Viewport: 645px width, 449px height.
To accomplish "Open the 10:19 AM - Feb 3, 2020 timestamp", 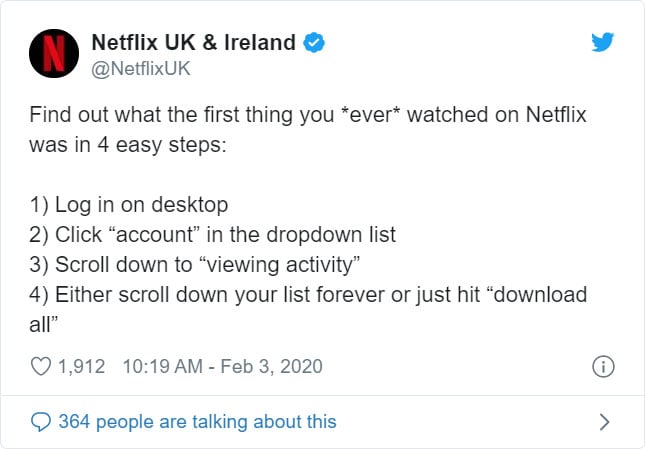I will click(x=223, y=366).
